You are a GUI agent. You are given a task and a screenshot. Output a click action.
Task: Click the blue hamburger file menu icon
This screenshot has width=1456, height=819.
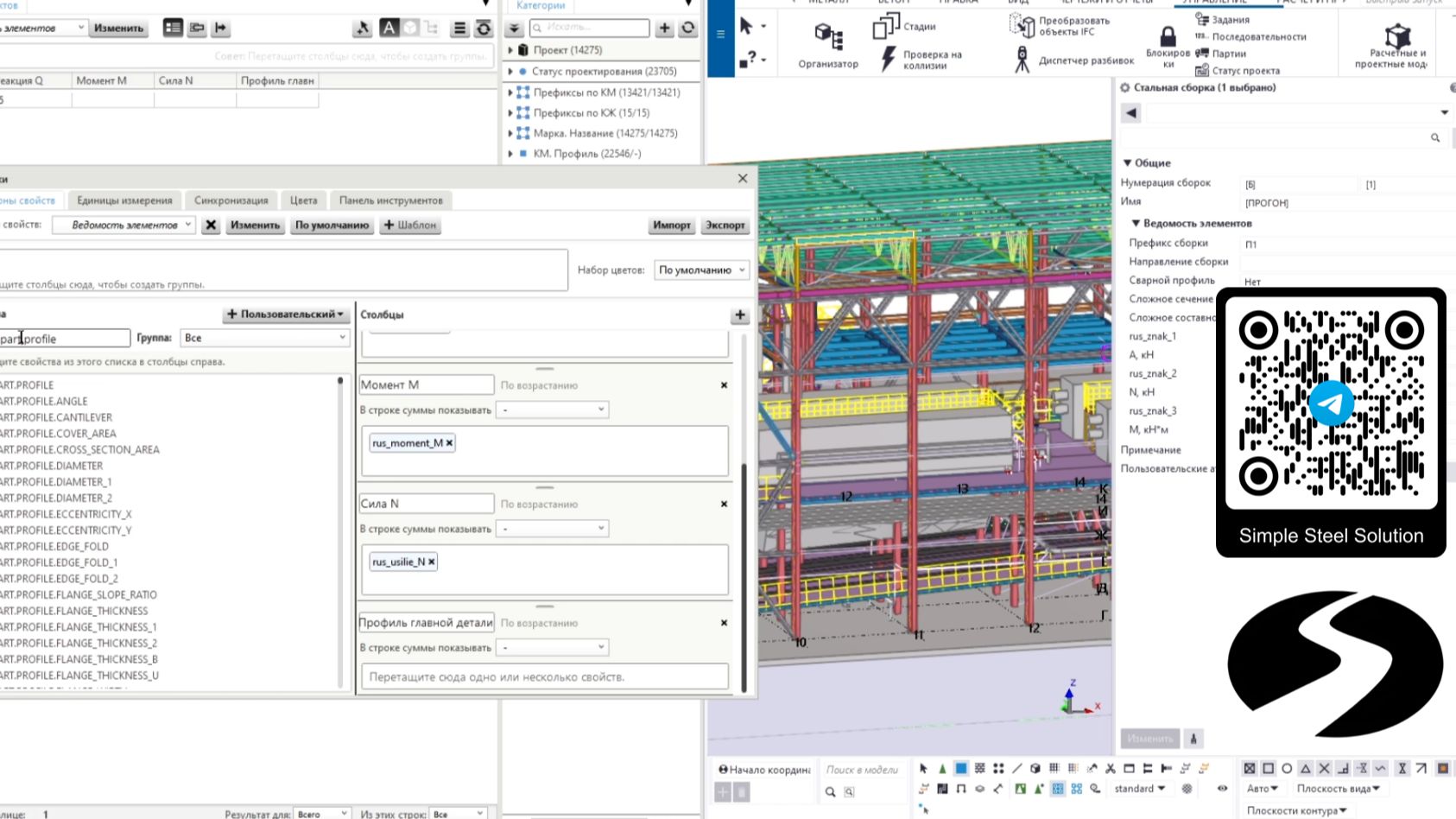[720, 35]
